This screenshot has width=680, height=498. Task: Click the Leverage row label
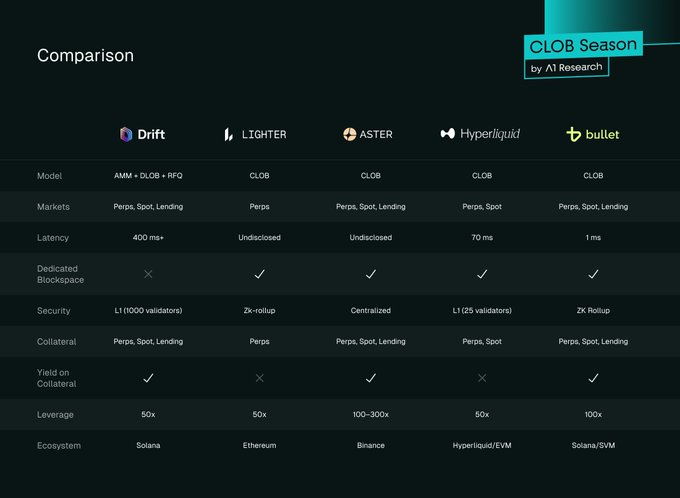click(x=55, y=414)
